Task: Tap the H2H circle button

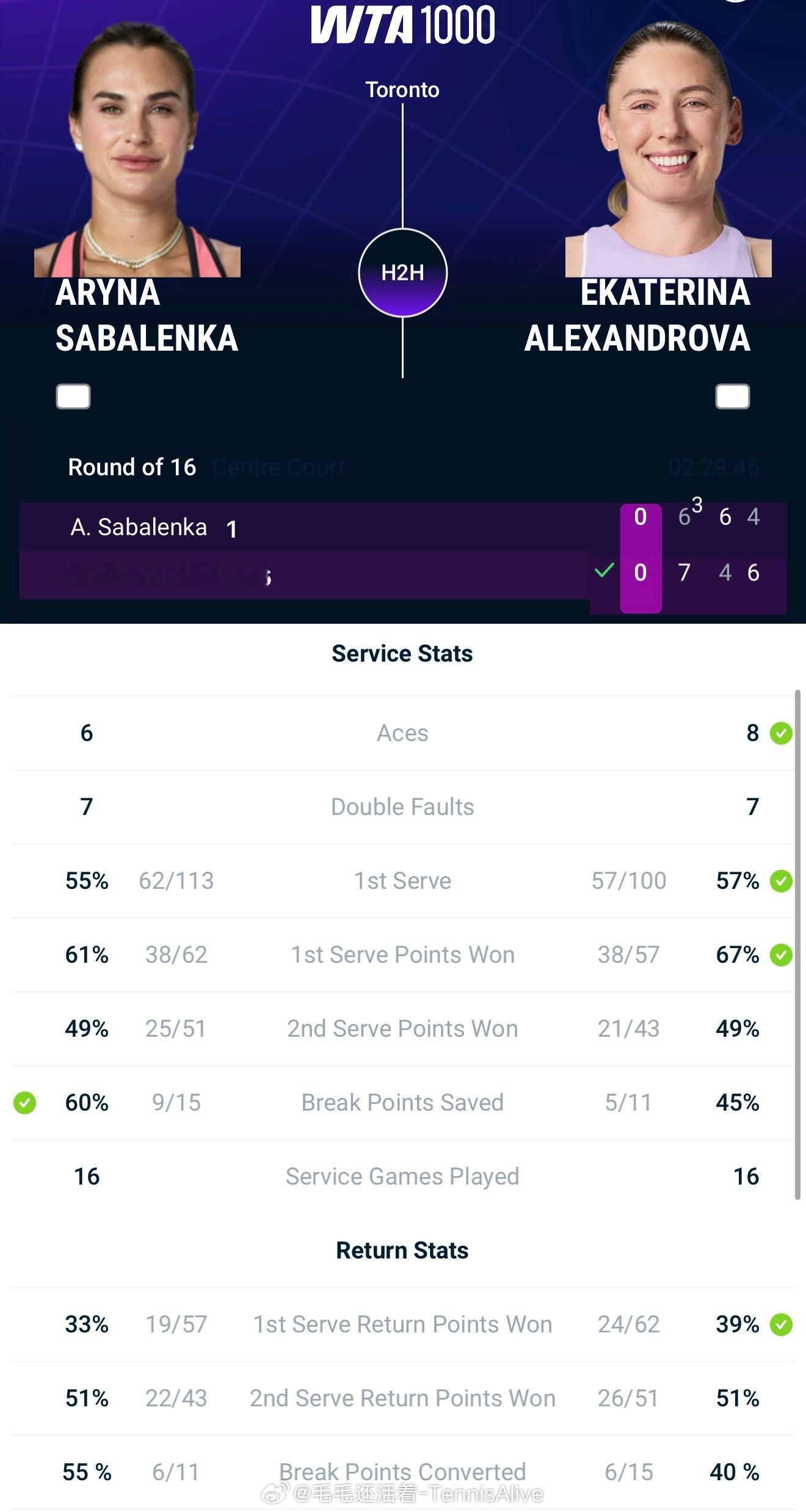Action: click(x=402, y=272)
